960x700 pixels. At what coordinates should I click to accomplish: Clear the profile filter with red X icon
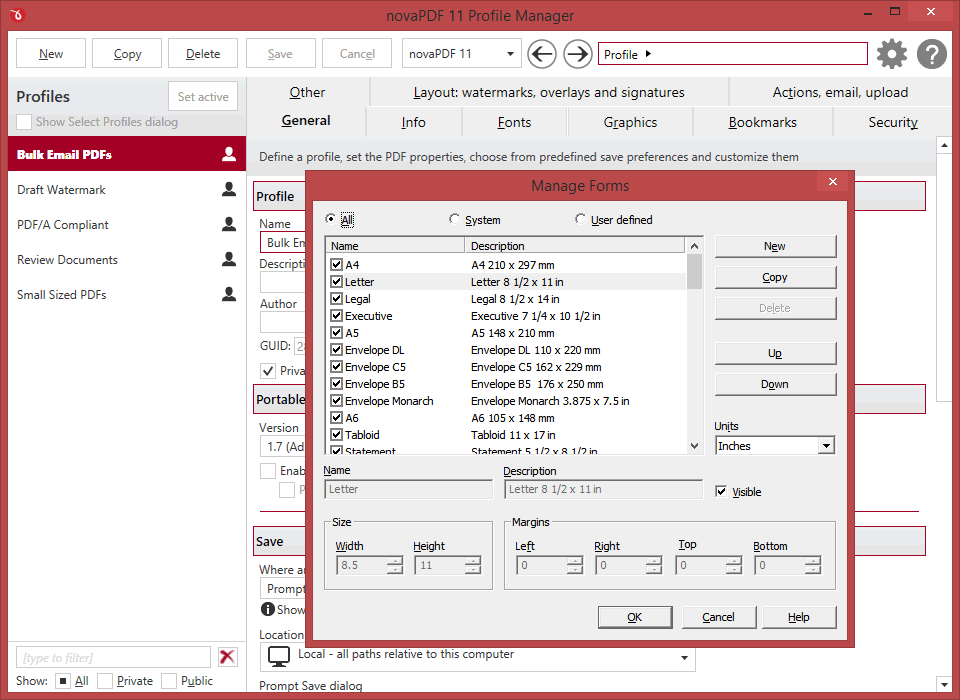click(227, 657)
